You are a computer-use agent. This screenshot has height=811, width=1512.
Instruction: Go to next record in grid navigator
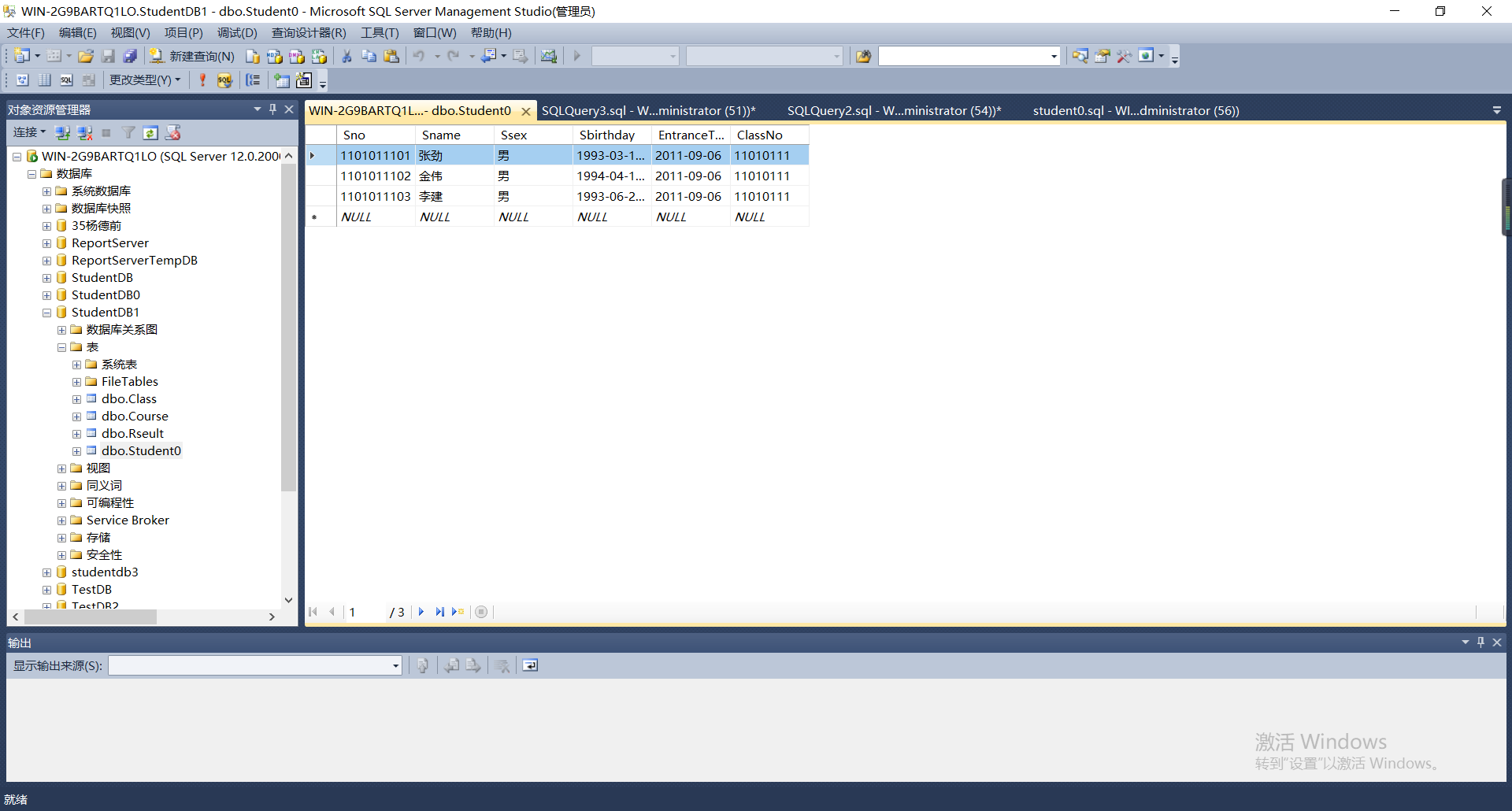pos(421,612)
